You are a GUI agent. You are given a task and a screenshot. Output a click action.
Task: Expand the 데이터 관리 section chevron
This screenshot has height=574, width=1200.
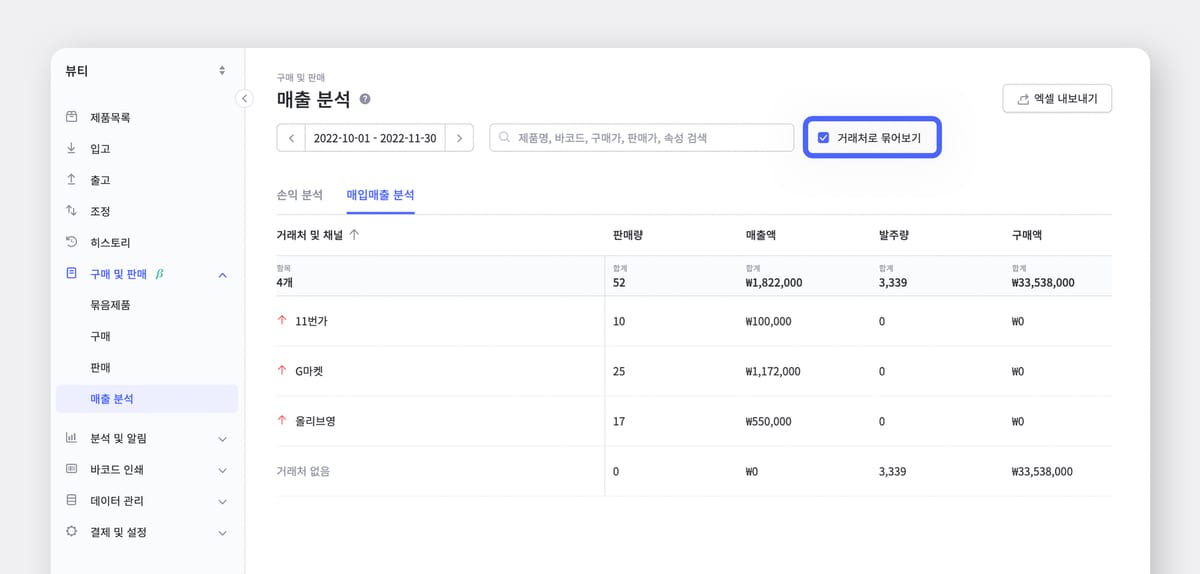222,501
